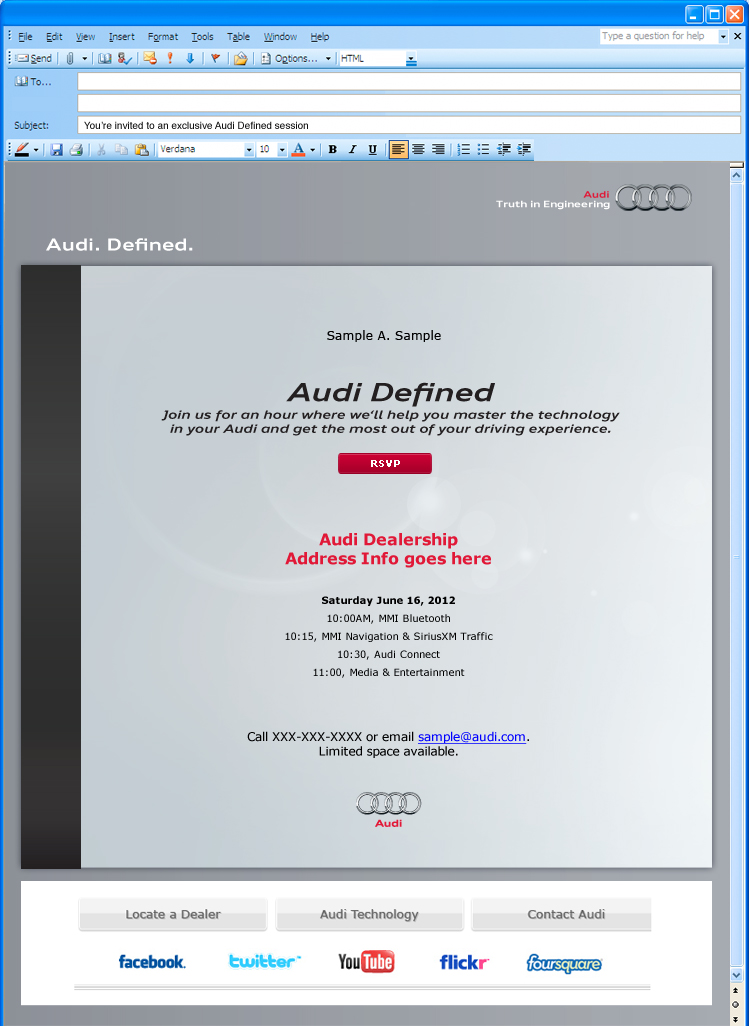Open the Table menu
Image resolution: width=749 pixels, height=1026 pixels.
(x=238, y=37)
